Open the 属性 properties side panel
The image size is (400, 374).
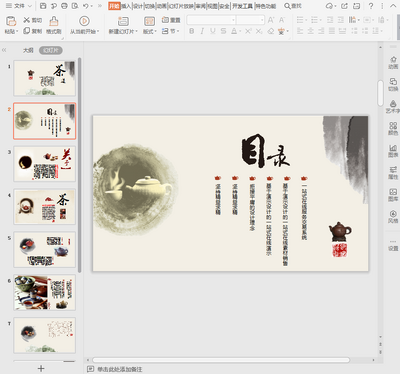393,172
